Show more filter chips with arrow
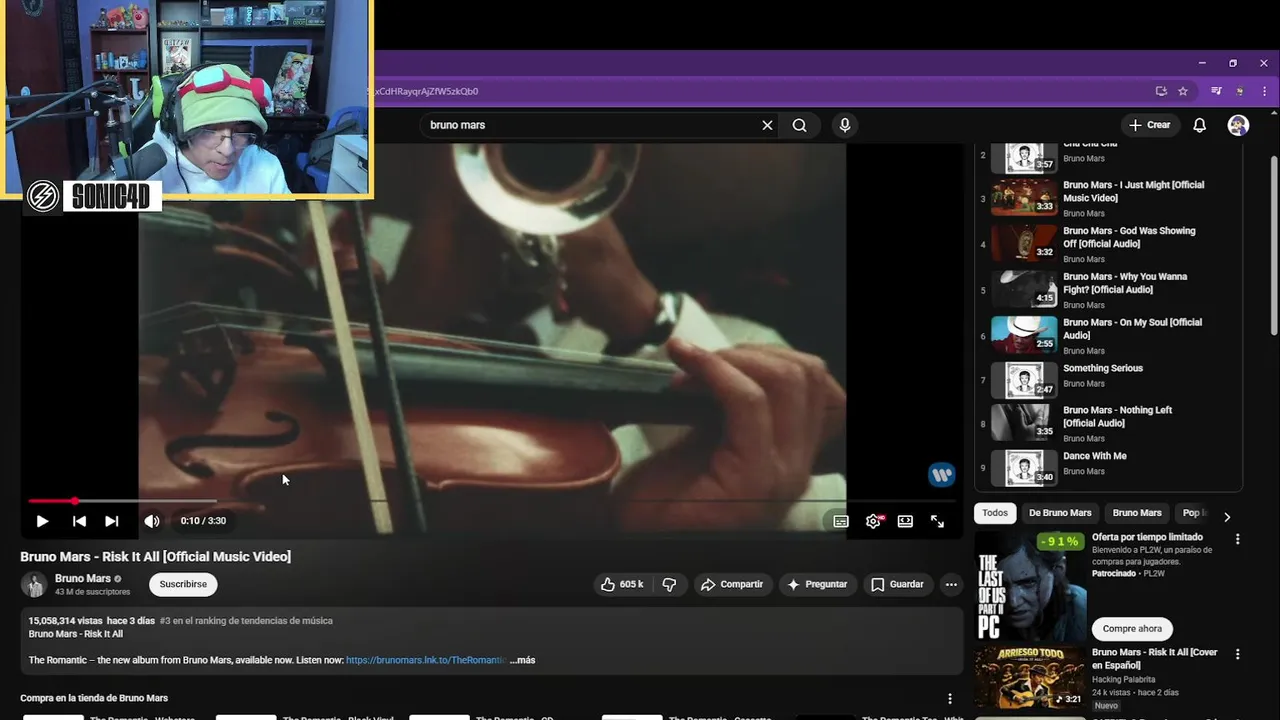 pos(1227,516)
